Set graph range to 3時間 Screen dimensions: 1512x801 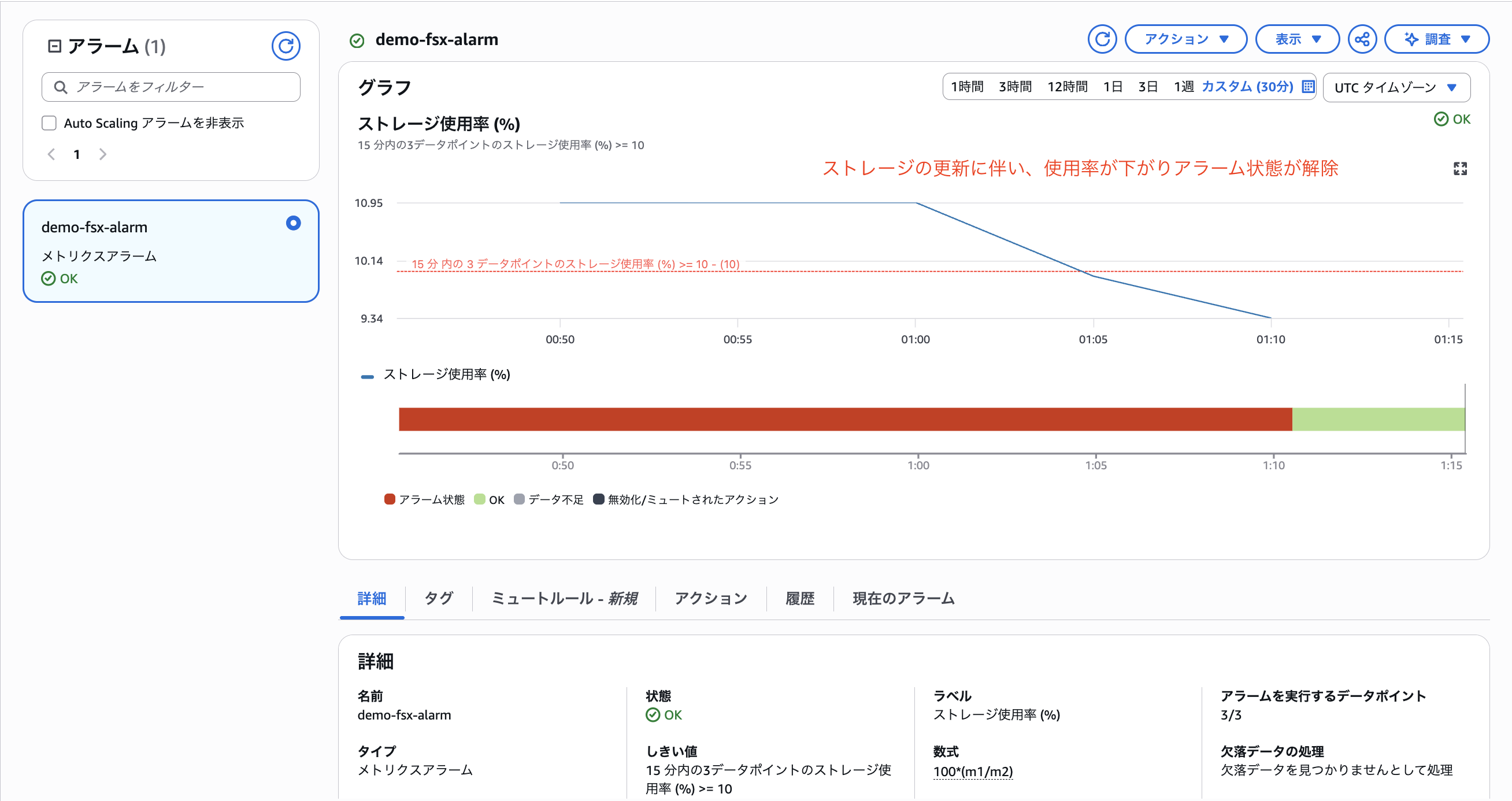1015,87
